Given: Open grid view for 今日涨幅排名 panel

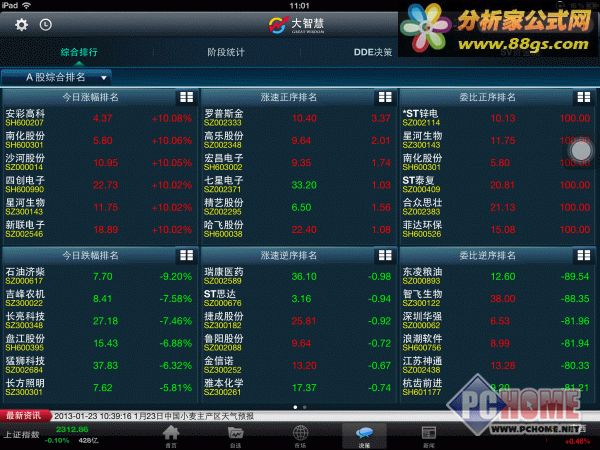Looking at the screenshot, I should coord(186,97).
